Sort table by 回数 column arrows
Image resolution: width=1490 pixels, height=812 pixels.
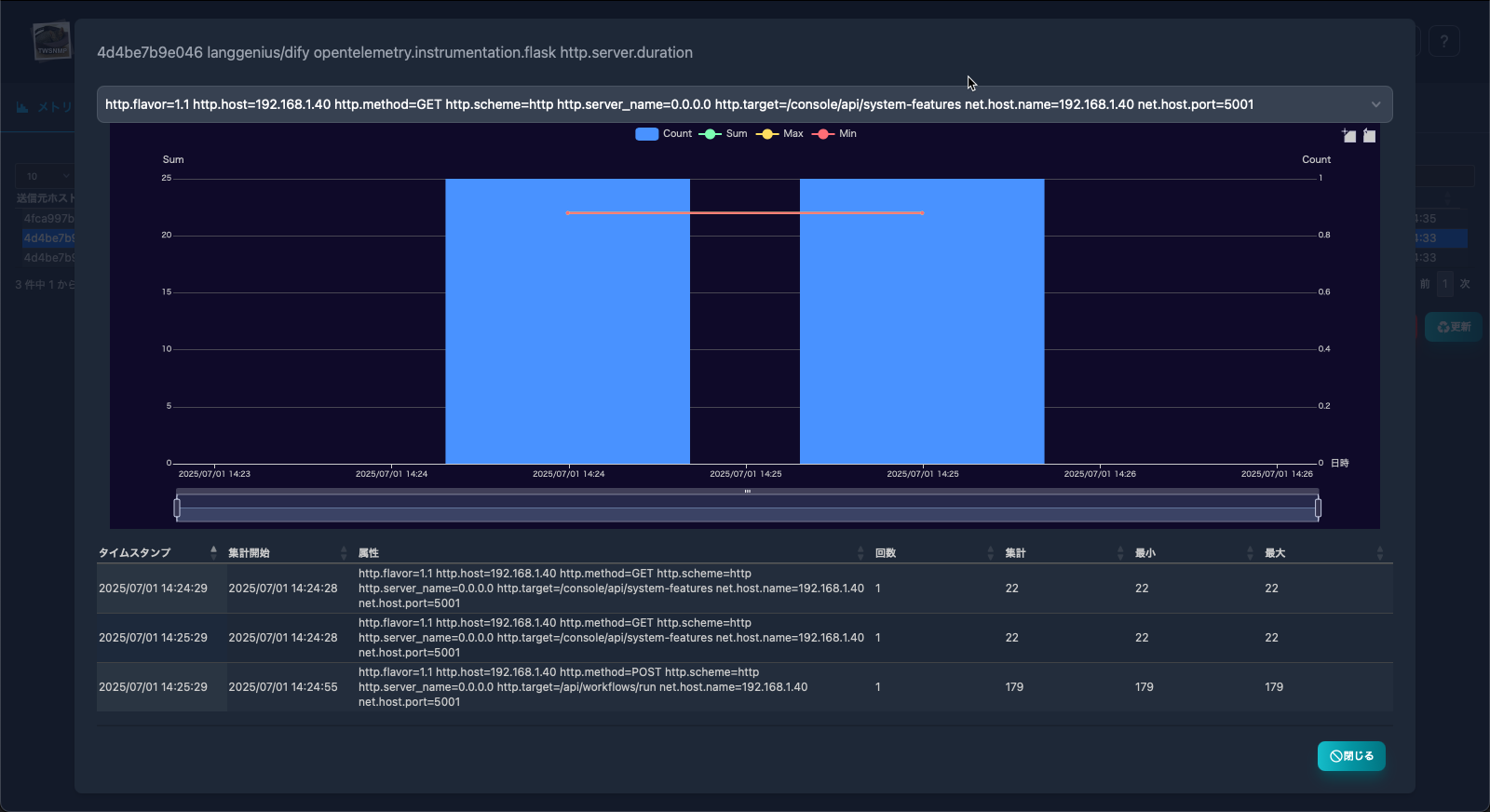pos(990,552)
